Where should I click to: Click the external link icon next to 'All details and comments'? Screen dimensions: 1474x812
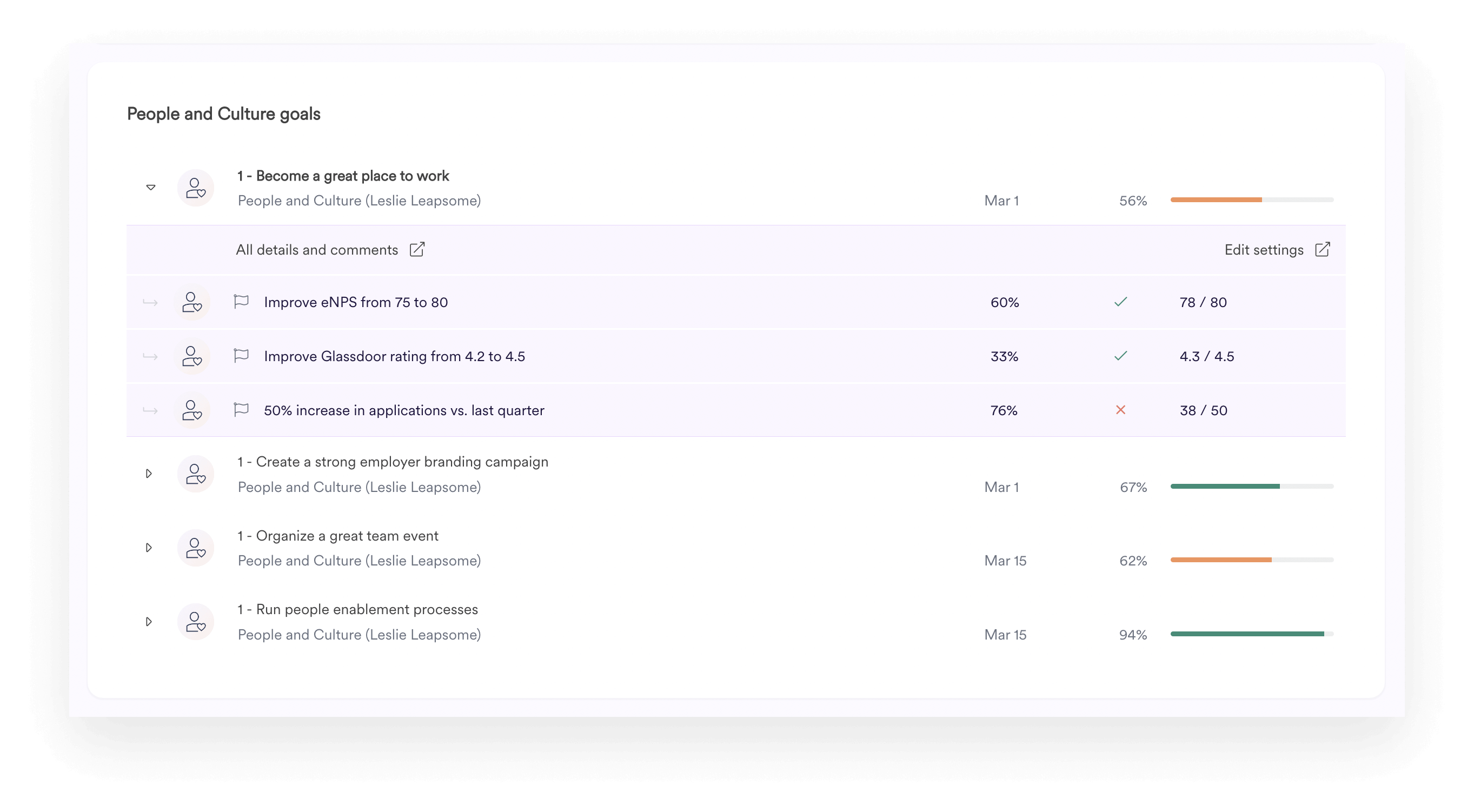[x=417, y=250]
